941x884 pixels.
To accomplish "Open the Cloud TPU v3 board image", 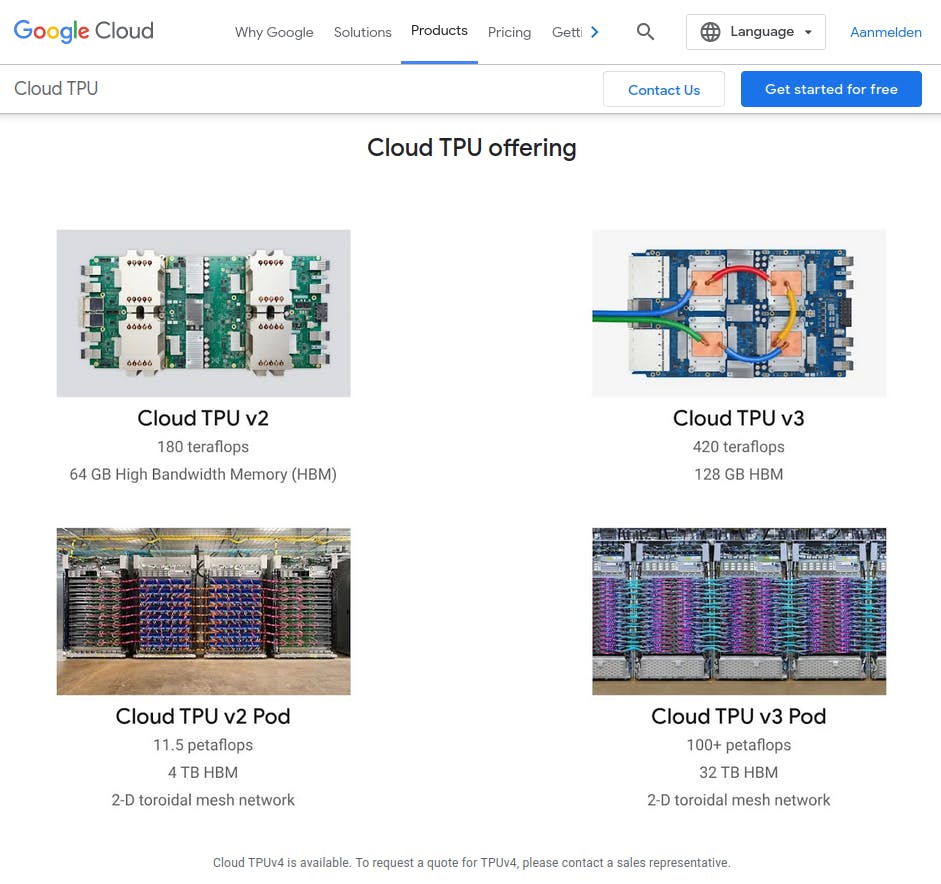I will (x=738, y=313).
